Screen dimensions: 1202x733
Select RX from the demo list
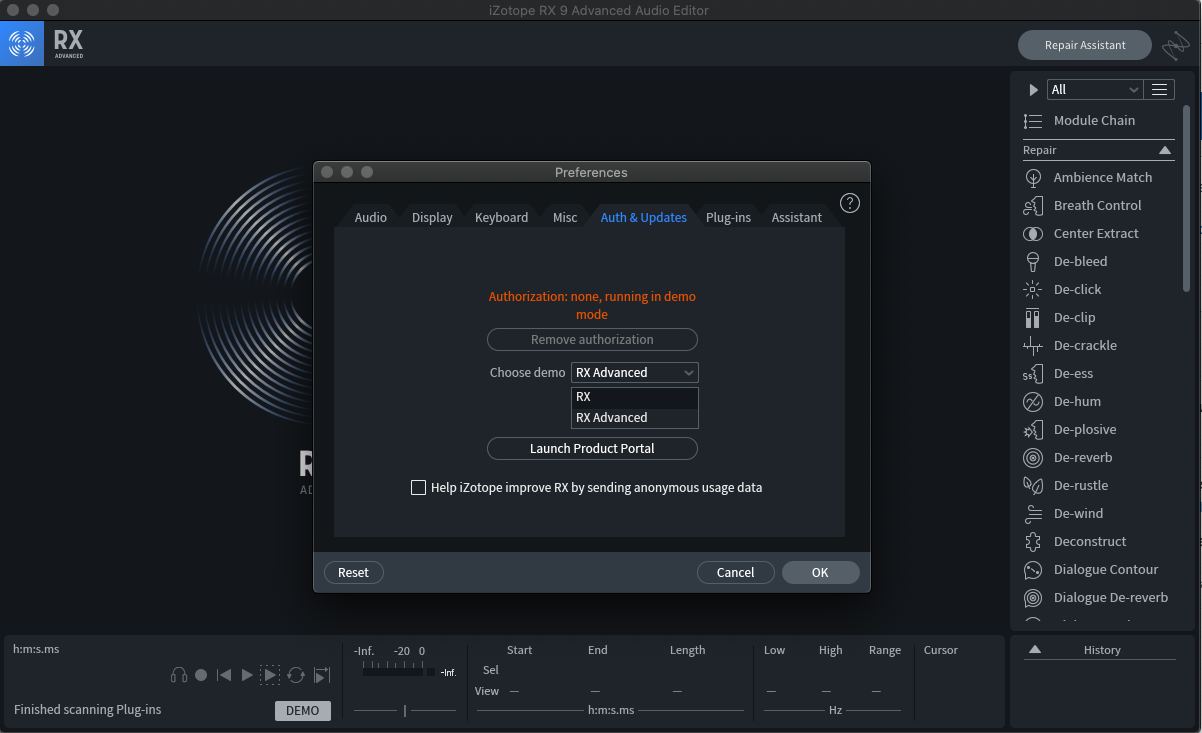[x=635, y=397]
